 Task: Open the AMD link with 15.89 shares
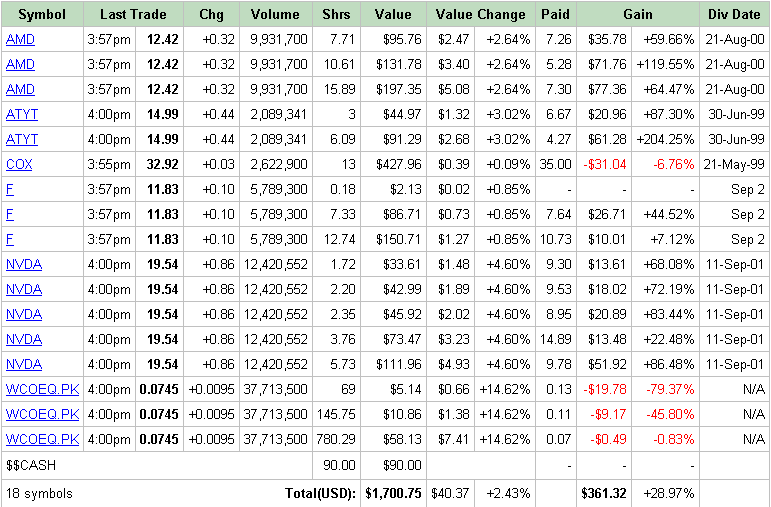tap(20, 89)
